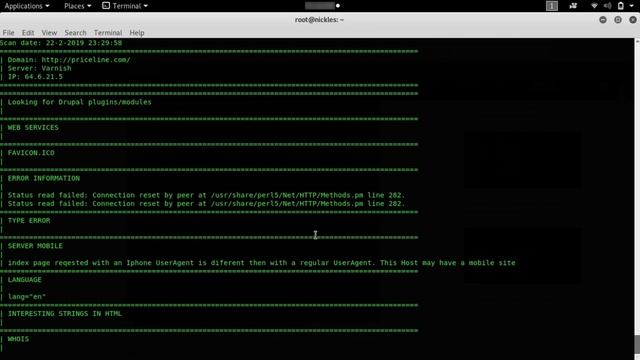Image resolution: width=640 pixels, height=360 pixels.
Task: Close the terminal window
Action: coord(633,20)
